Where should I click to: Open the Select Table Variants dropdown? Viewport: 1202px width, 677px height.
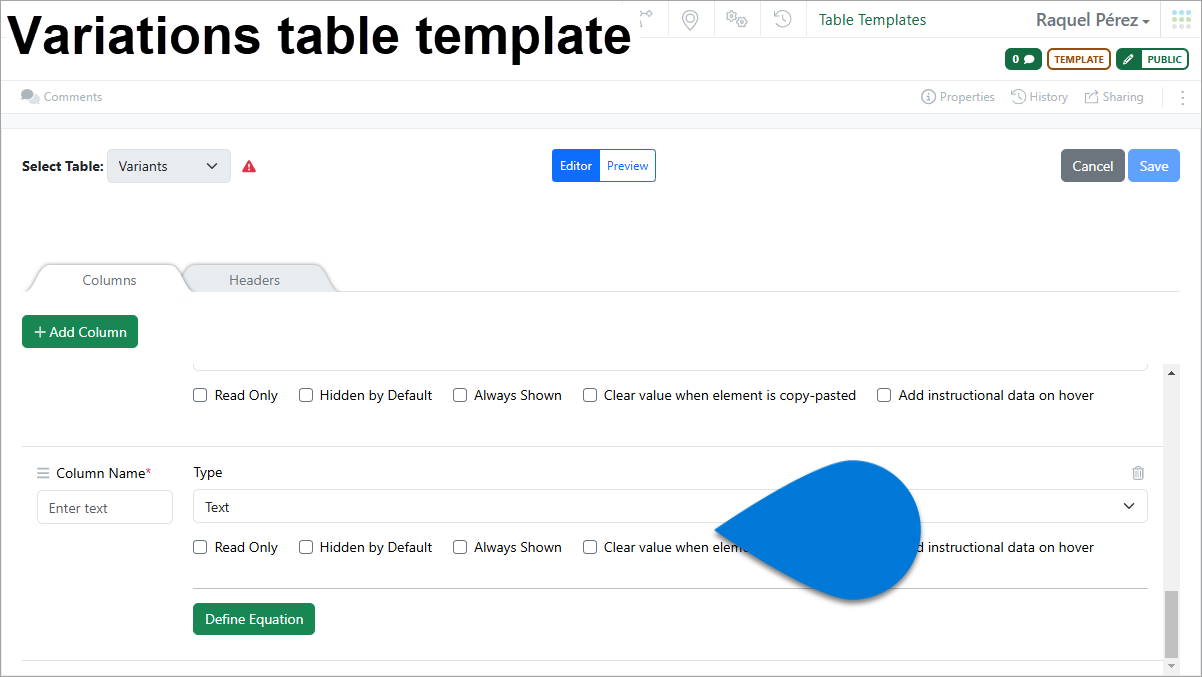pos(168,166)
